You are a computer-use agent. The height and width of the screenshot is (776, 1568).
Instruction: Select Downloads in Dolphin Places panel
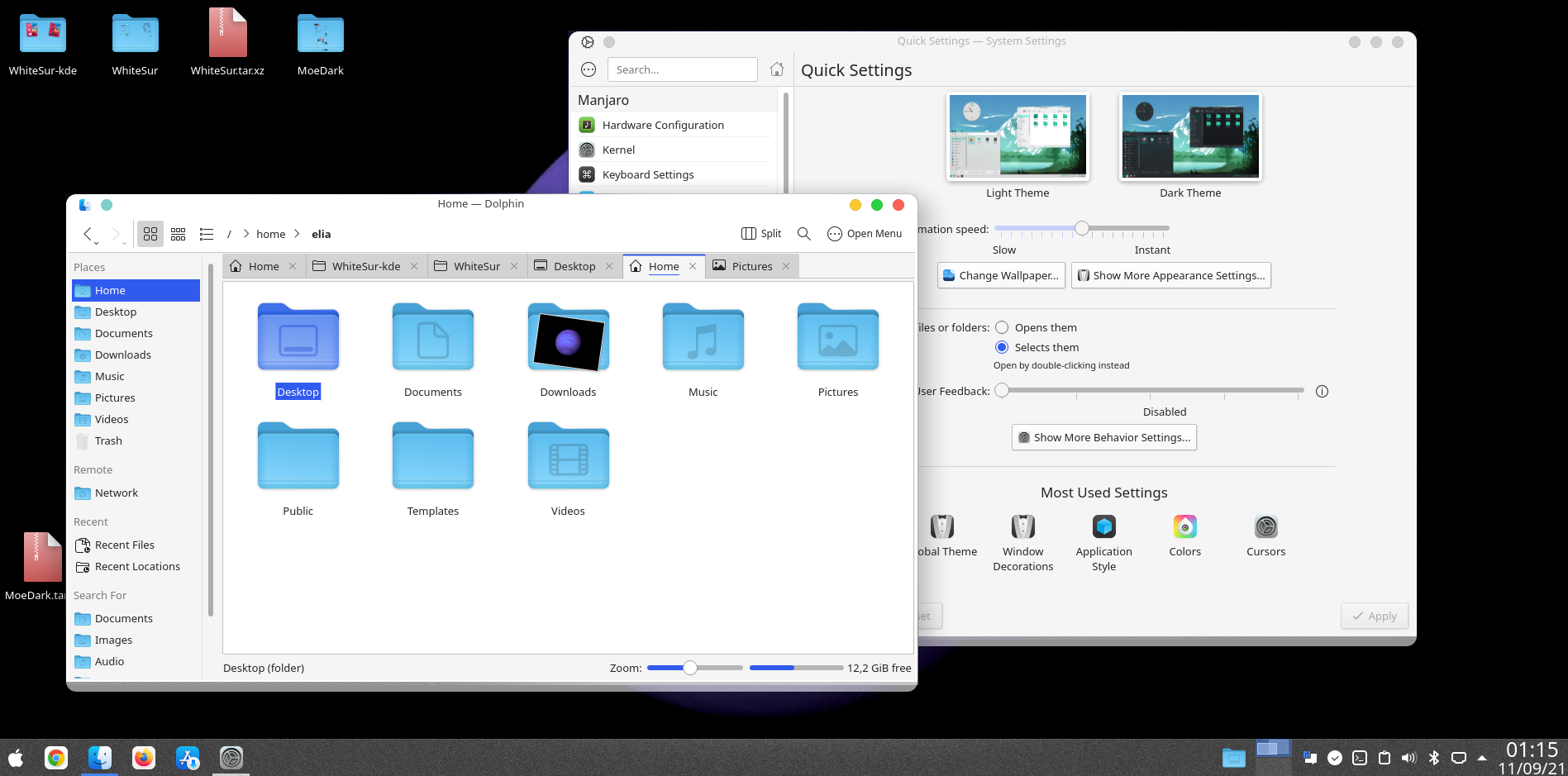click(x=136, y=355)
